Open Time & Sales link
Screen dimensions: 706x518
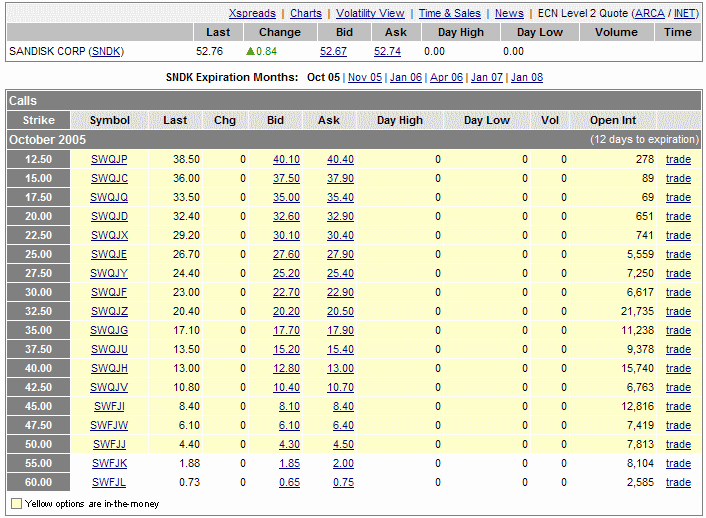coord(450,14)
